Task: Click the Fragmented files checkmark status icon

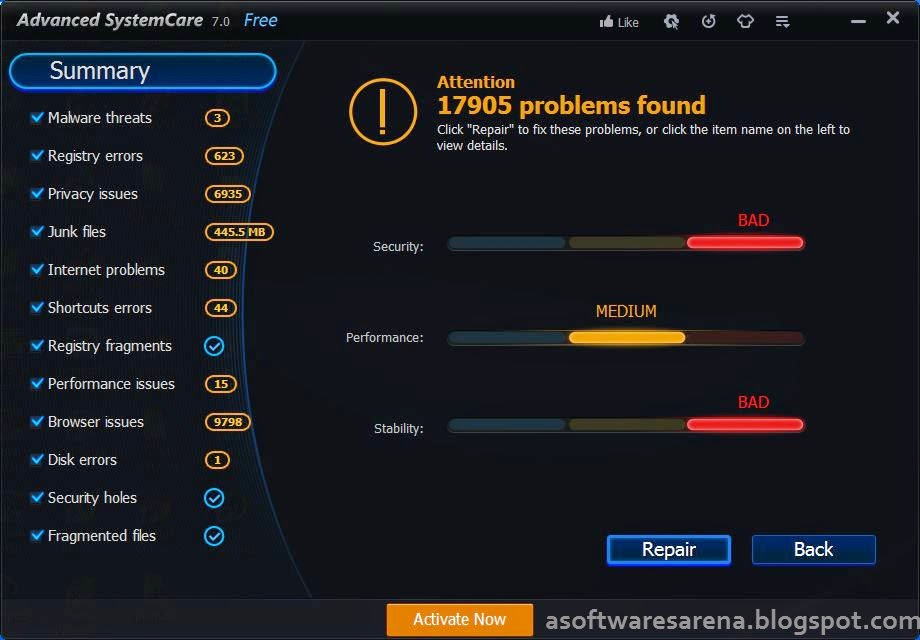Action: coord(214,536)
